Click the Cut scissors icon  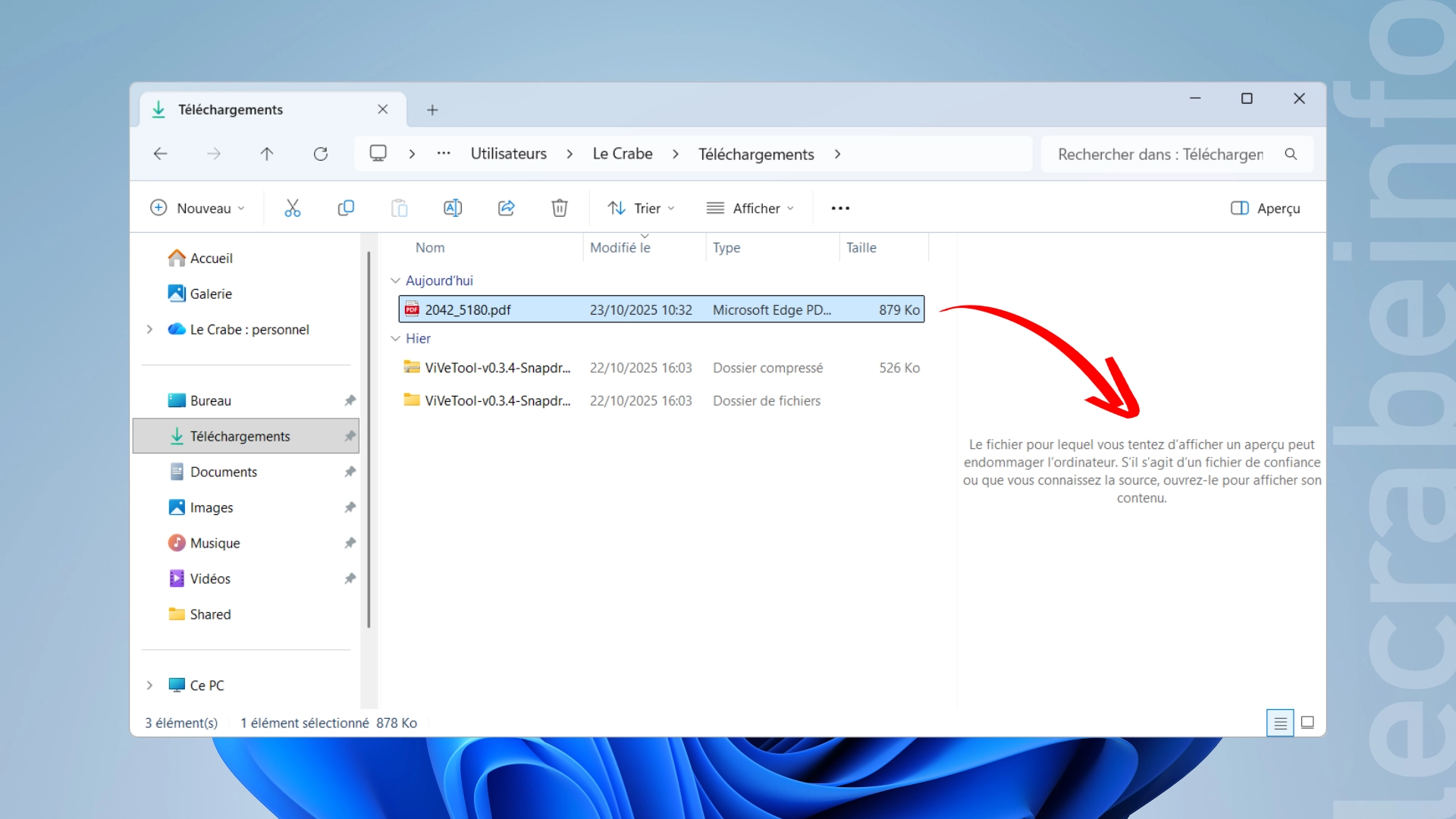[x=292, y=208]
